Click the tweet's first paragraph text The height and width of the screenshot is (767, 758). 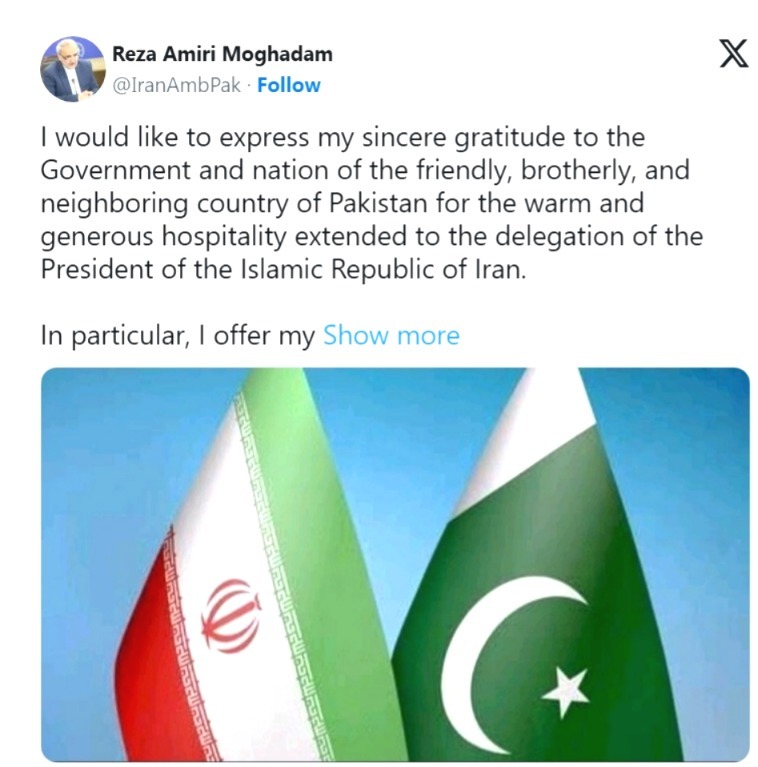tap(370, 205)
